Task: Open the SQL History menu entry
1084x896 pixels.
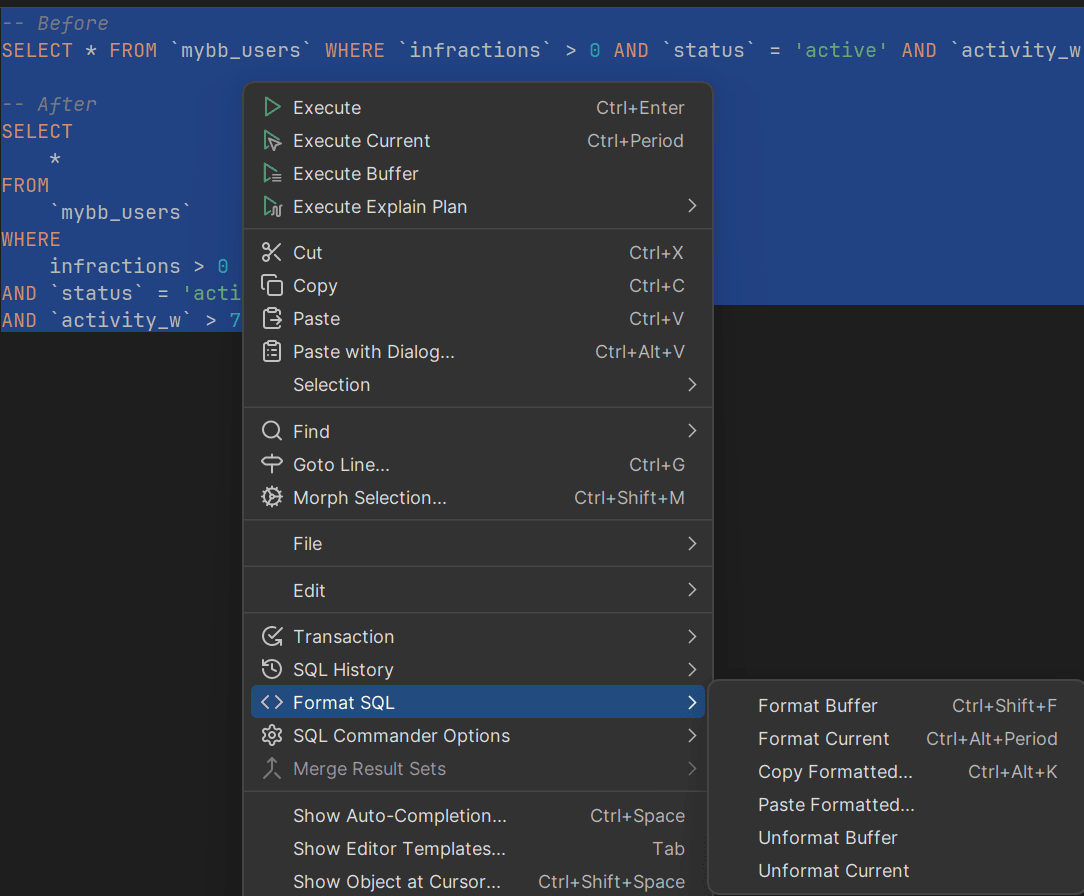Action: 478,669
